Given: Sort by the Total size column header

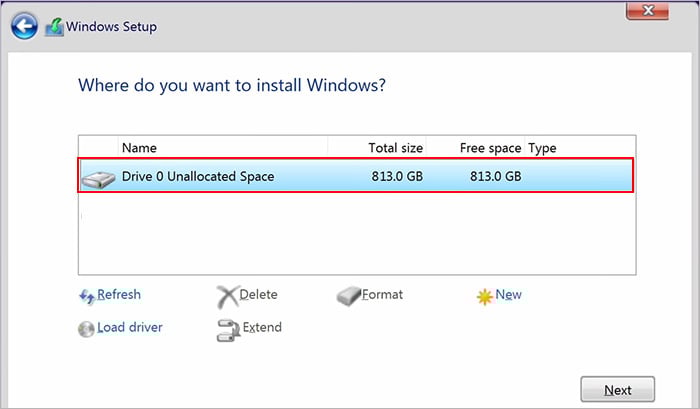Looking at the screenshot, I should (397, 148).
